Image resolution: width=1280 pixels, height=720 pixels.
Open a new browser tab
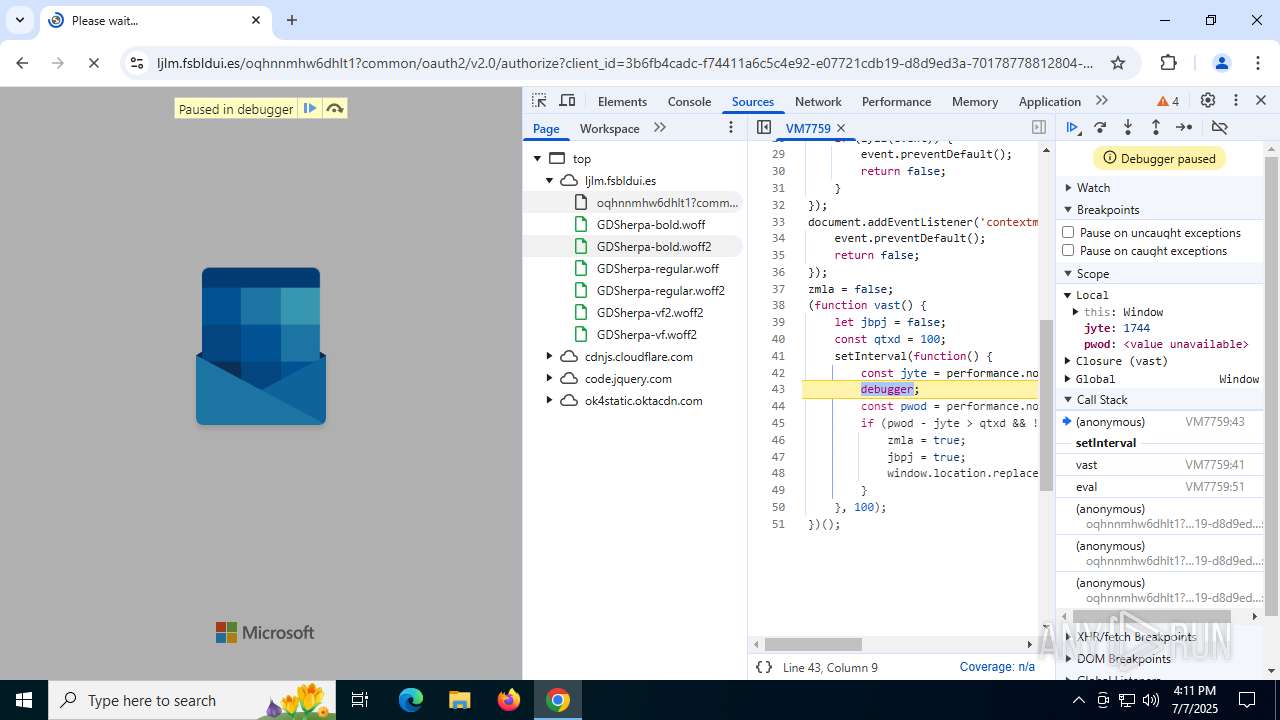pos(292,20)
